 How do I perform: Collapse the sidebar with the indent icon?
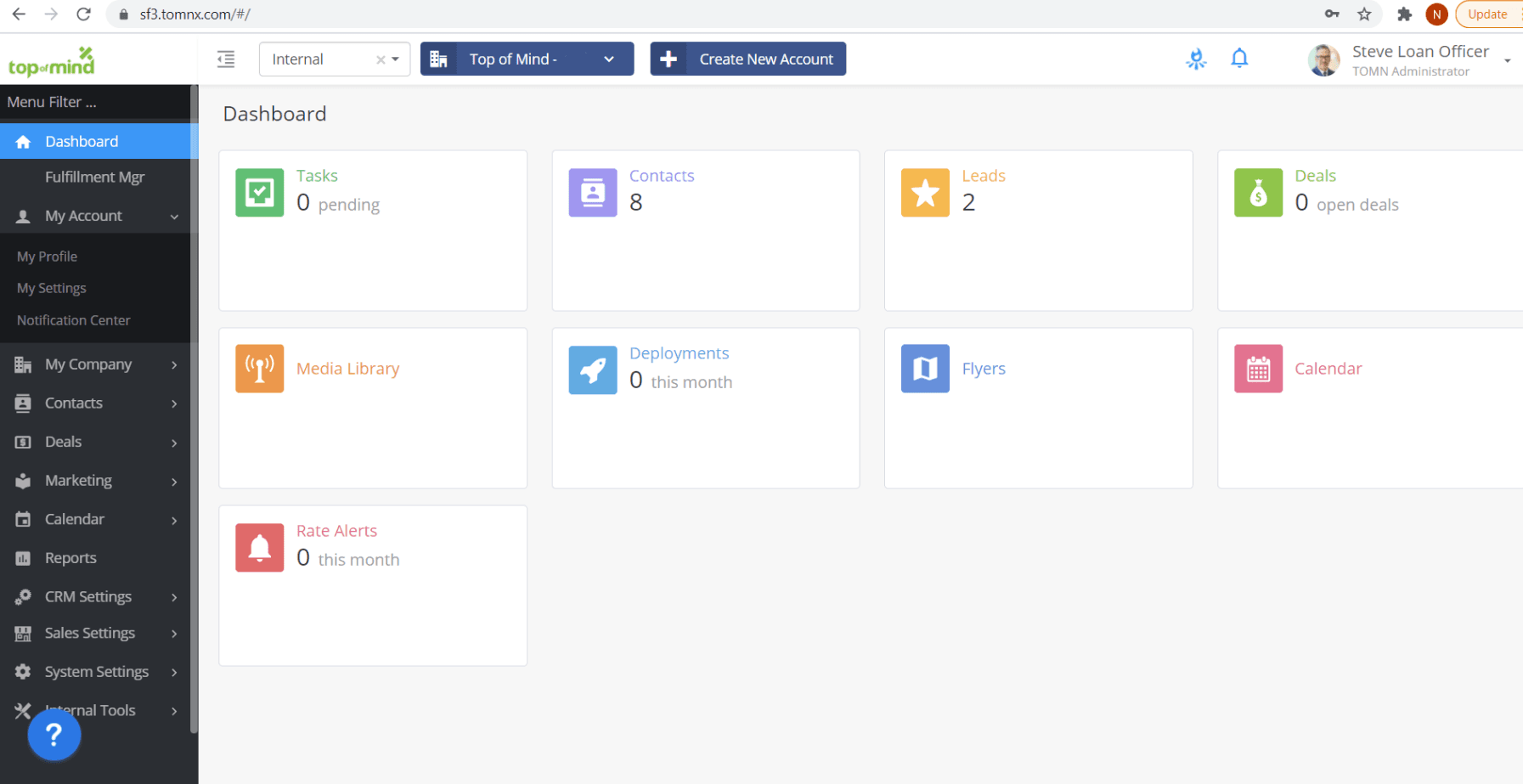coord(225,59)
